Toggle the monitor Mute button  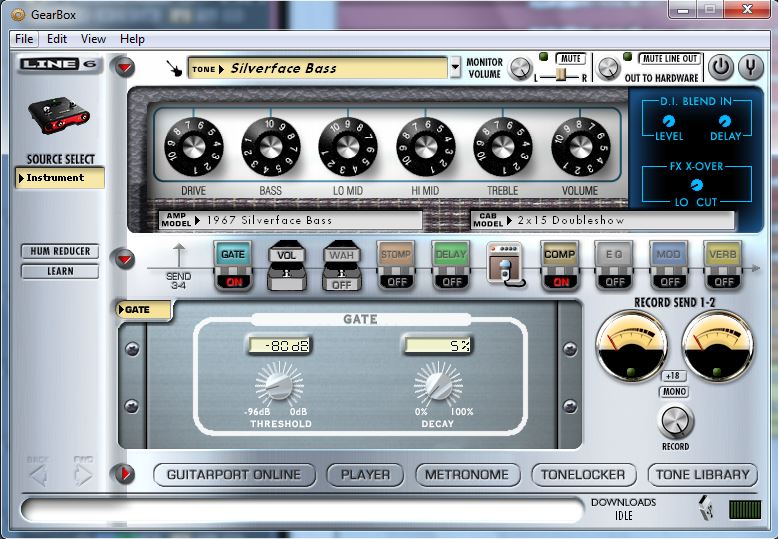tap(571, 59)
